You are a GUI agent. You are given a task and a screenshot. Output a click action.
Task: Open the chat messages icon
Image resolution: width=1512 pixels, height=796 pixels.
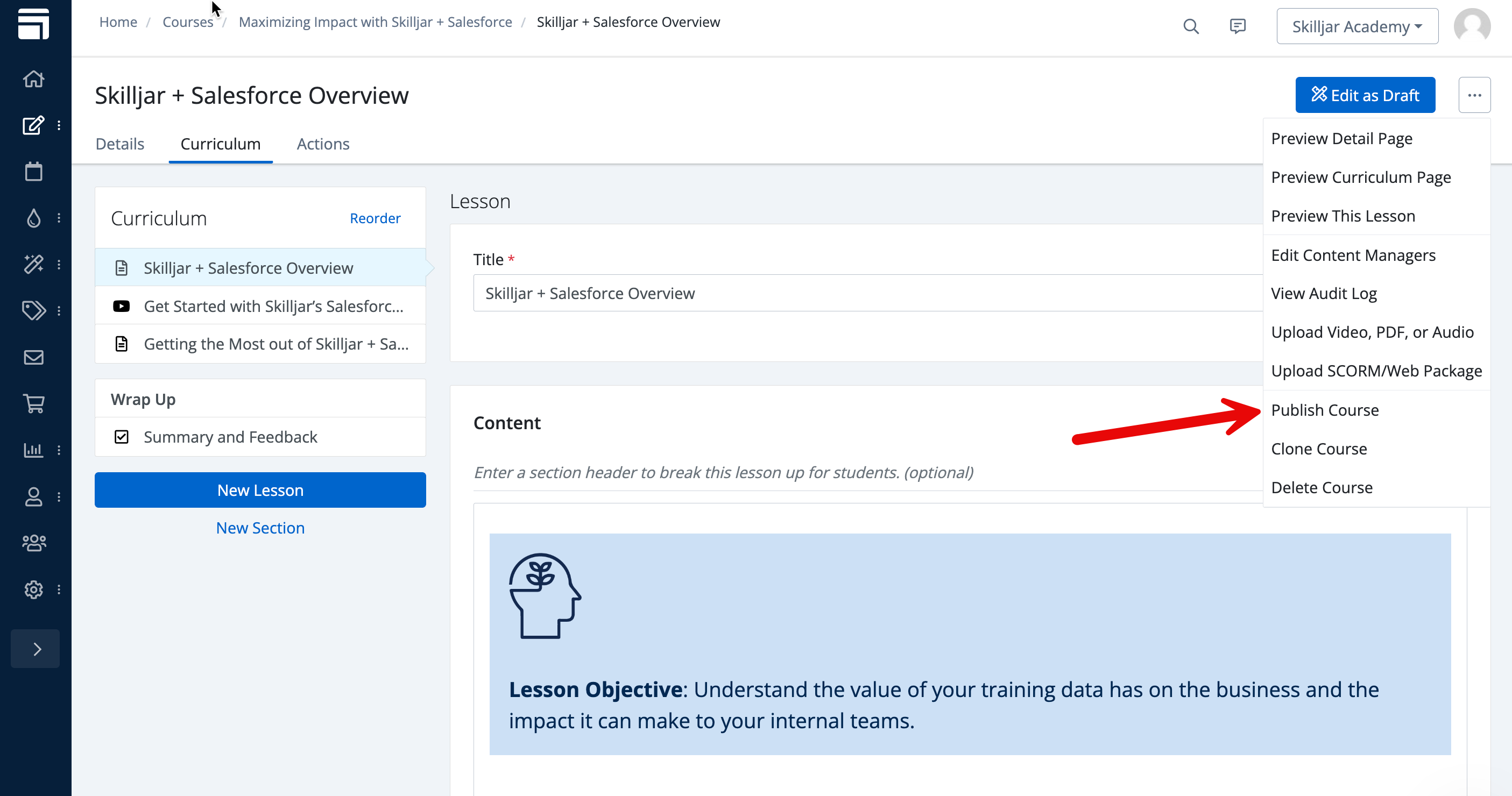tap(1237, 26)
